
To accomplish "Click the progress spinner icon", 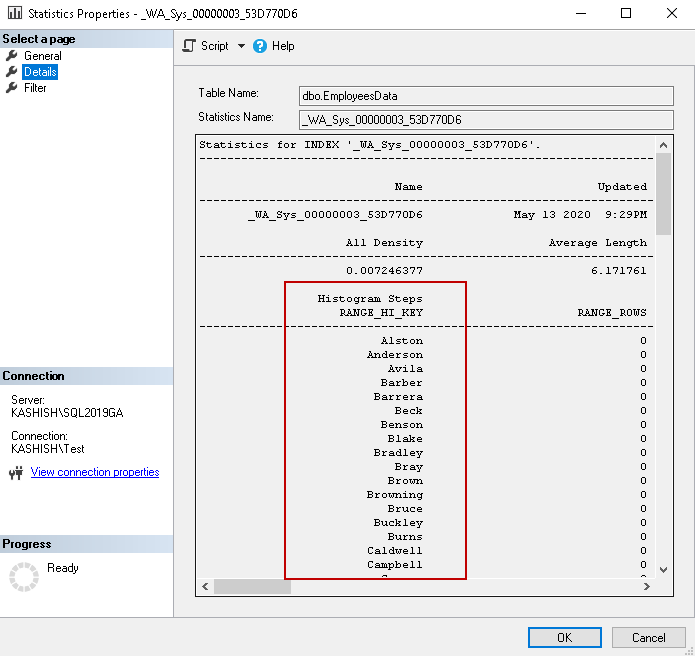I will click(x=24, y=577).
